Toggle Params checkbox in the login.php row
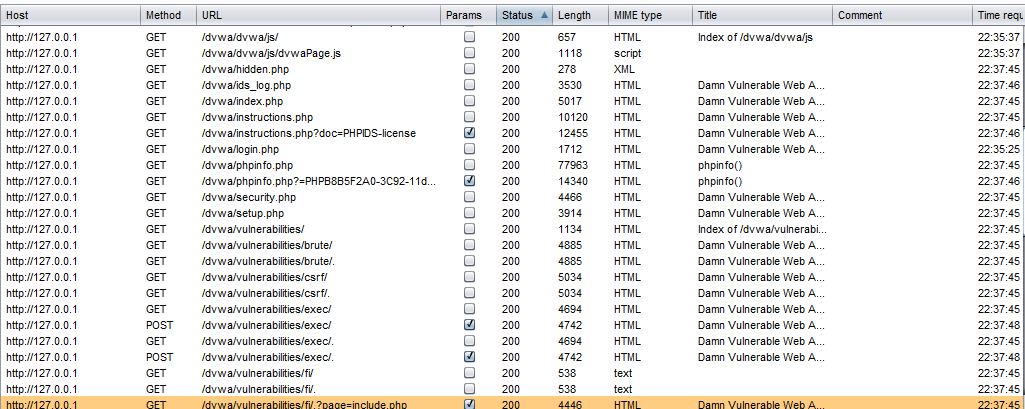Viewport: 1025px width, 409px height. click(469, 149)
